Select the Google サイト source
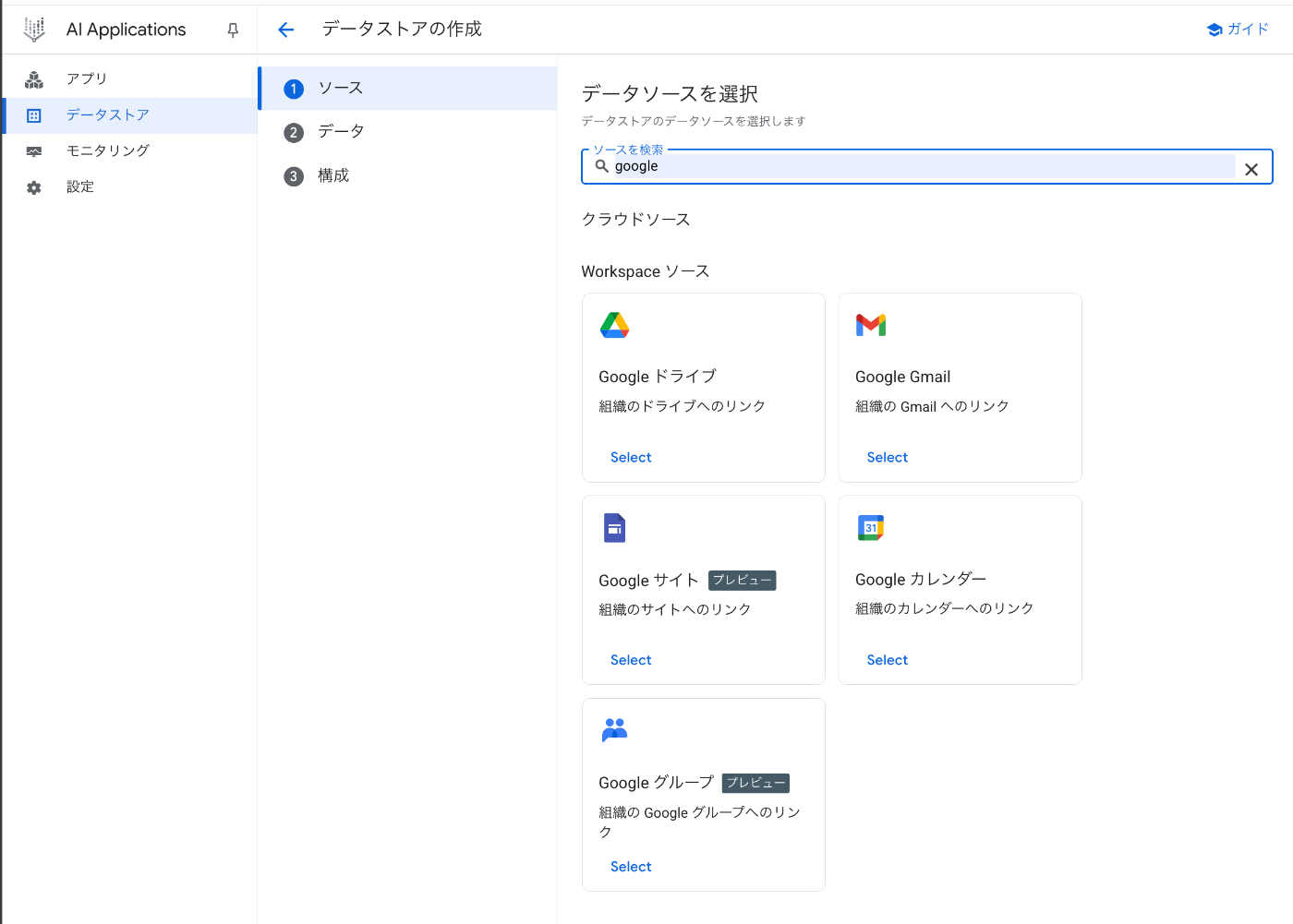 [x=631, y=660]
